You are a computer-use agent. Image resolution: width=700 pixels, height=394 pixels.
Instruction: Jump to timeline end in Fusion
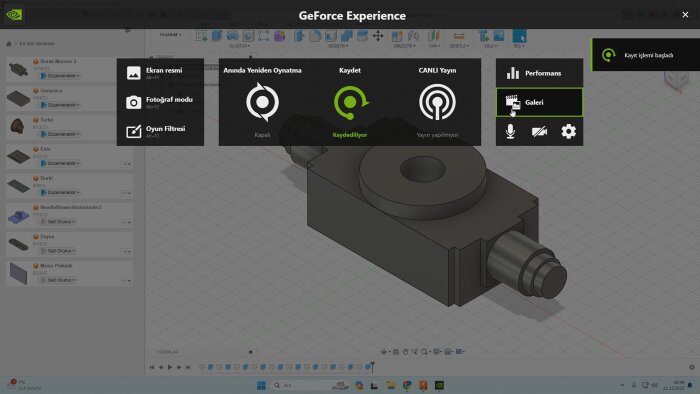(188, 367)
